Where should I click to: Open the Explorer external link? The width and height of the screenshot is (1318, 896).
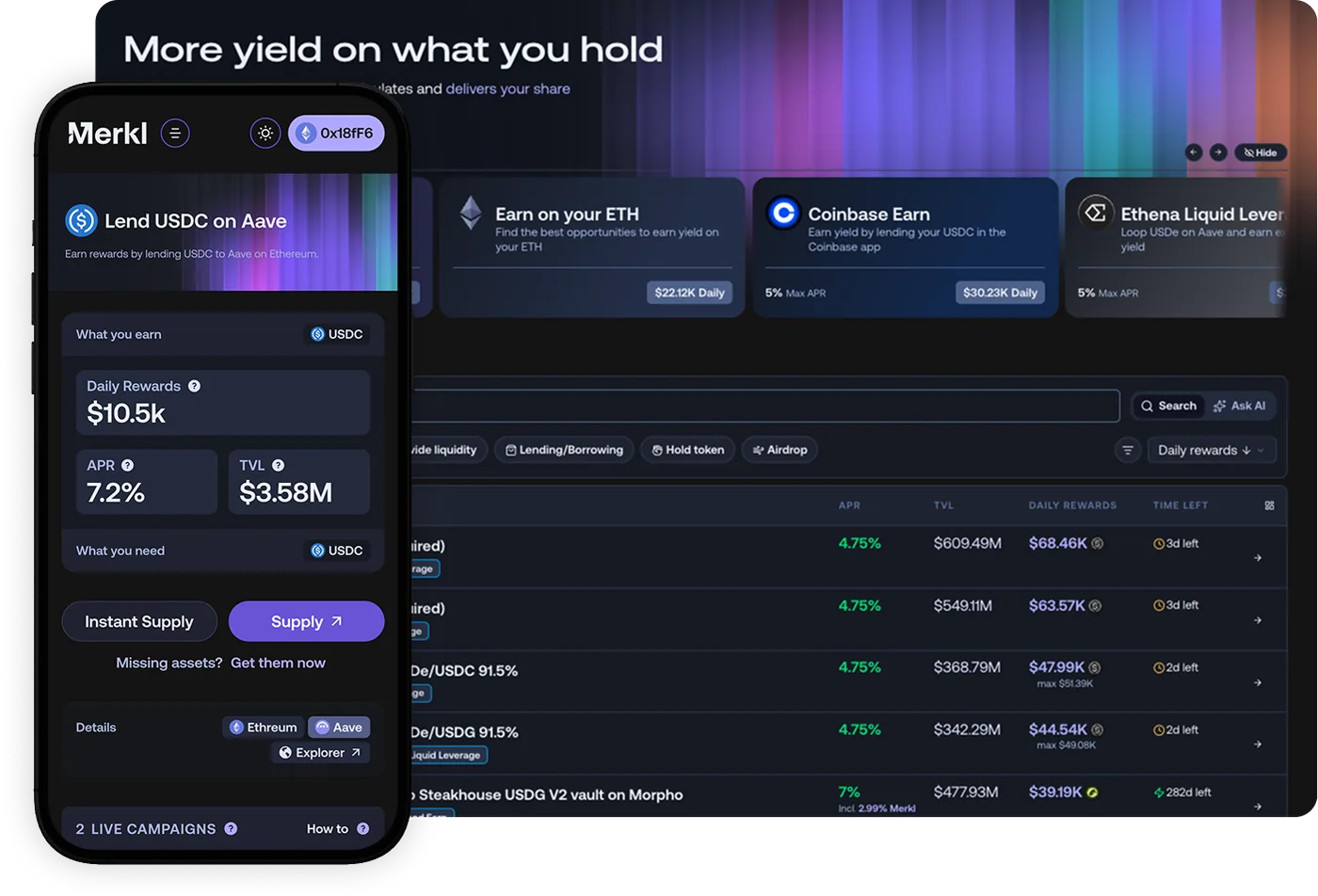(x=320, y=753)
